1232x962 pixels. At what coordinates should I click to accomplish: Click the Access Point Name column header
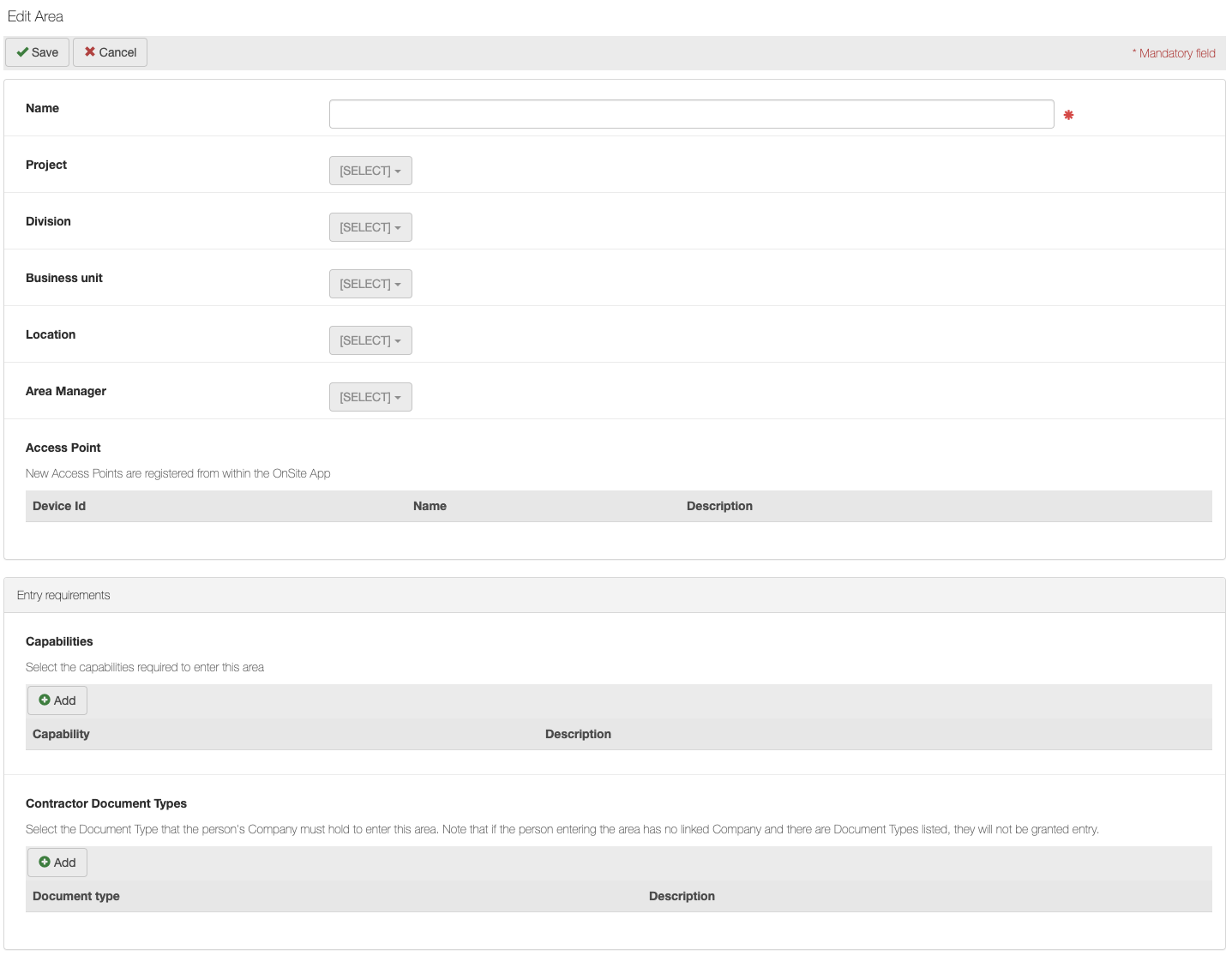[430, 506]
